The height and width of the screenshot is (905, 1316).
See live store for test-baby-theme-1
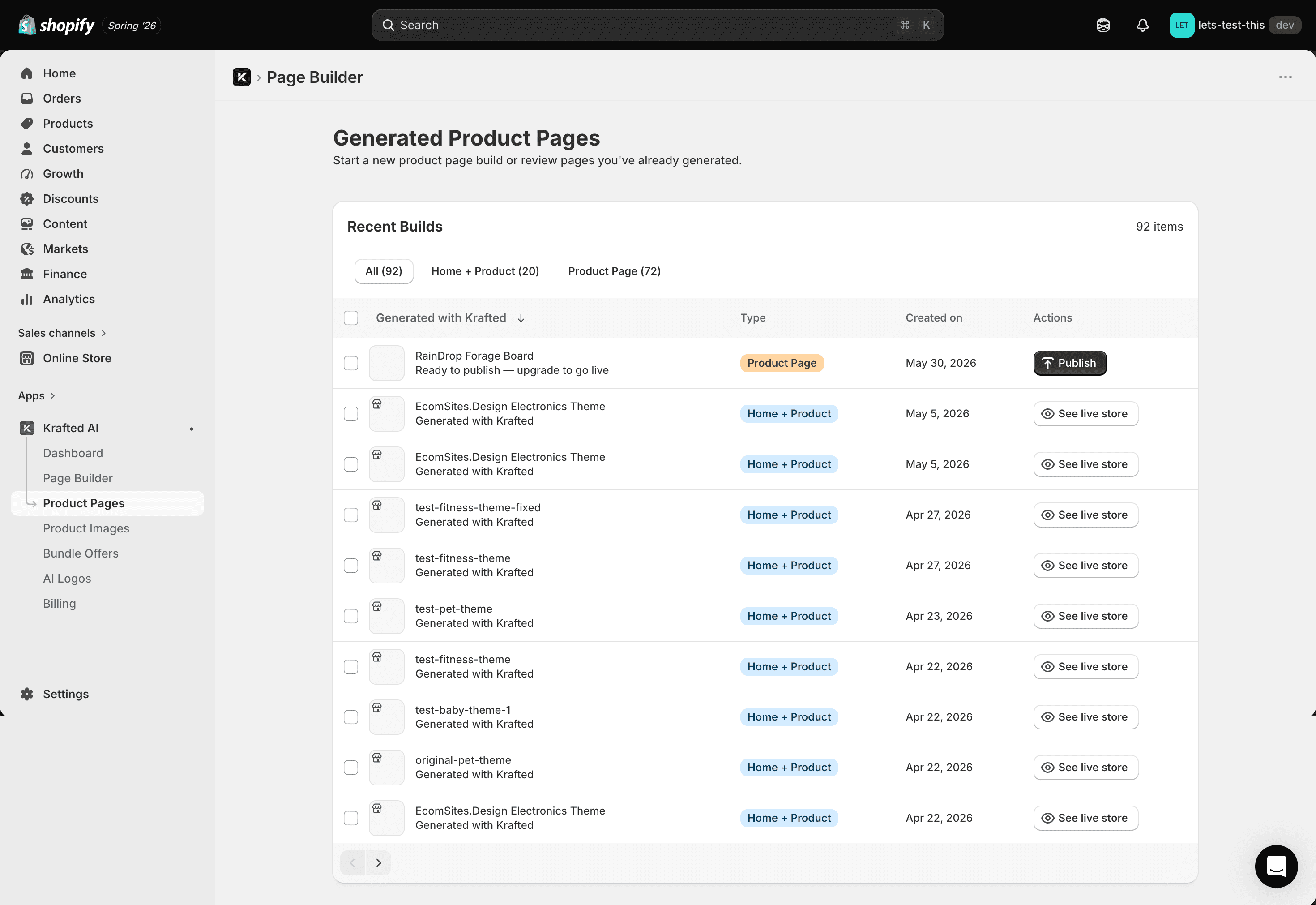(1085, 717)
